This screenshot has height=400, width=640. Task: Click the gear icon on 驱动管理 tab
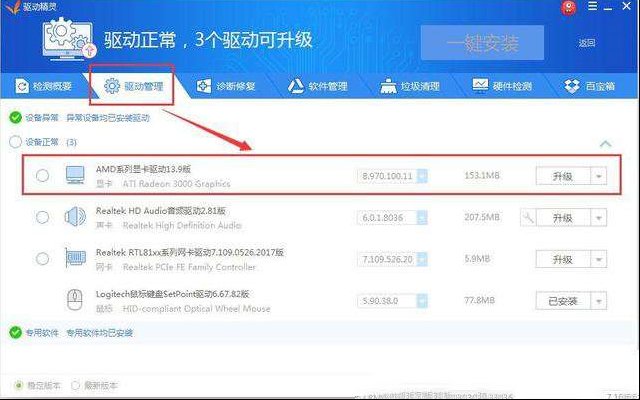pyautogui.click(x=112, y=86)
